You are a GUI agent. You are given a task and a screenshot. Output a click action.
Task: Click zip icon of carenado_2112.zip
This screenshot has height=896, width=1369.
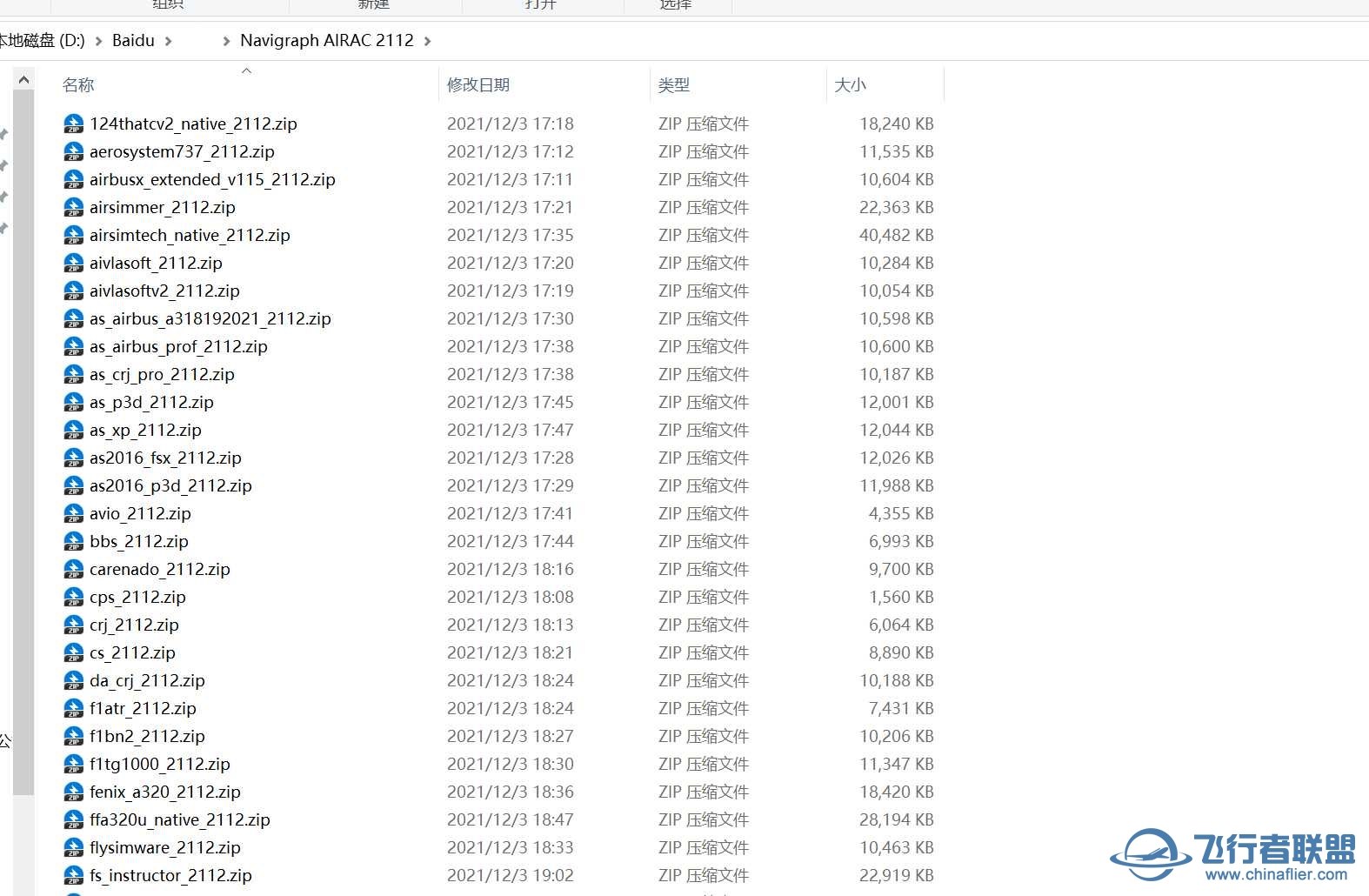pyautogui.click(x=74, y=569)
